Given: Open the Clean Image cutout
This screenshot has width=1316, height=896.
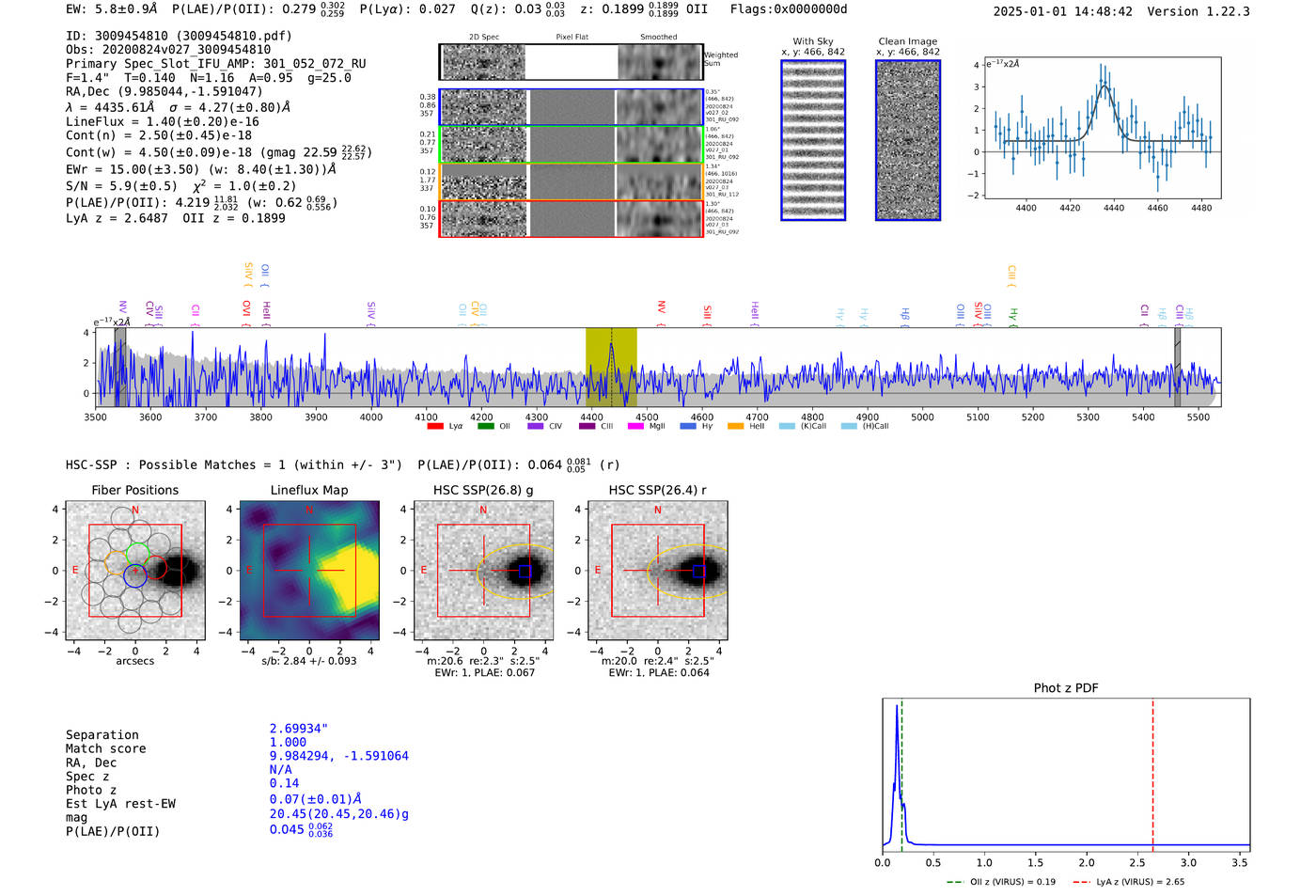Looking at the screenshot, I should point(908,140).
